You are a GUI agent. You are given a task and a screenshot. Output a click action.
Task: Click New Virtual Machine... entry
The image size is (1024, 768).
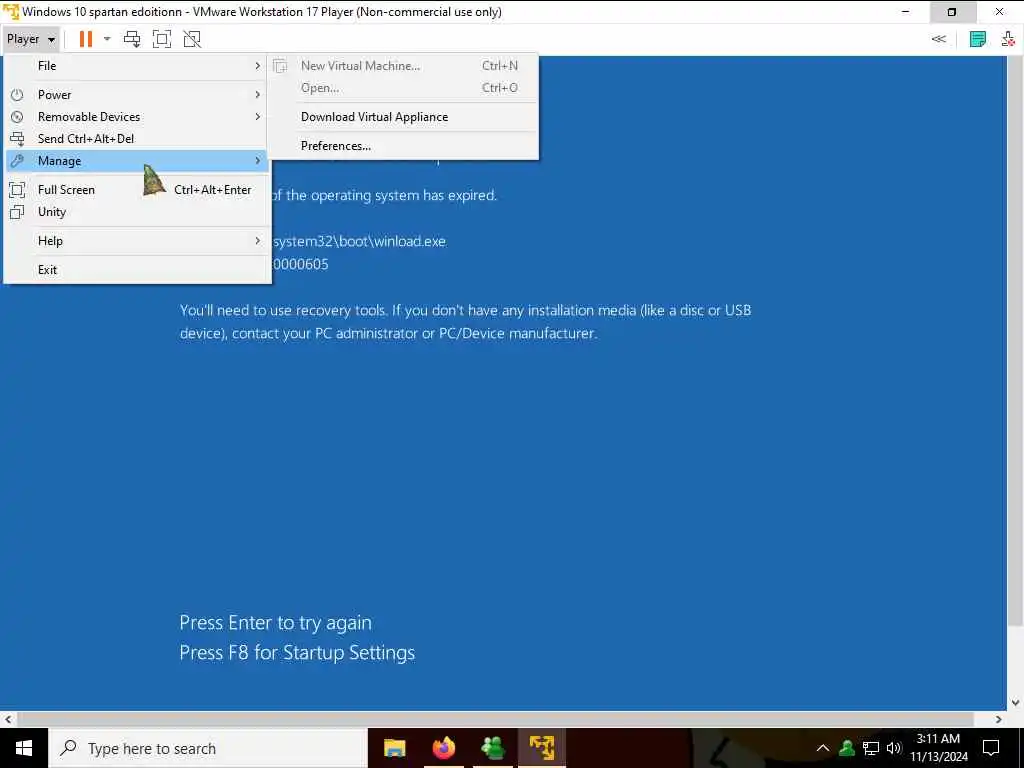(403, 65)
